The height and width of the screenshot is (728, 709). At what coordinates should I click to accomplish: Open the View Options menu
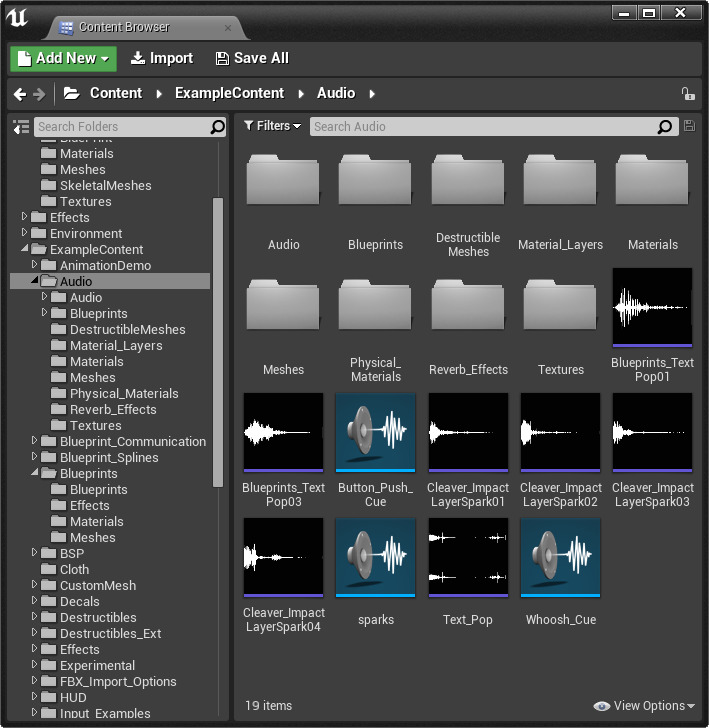pos(645,706)
